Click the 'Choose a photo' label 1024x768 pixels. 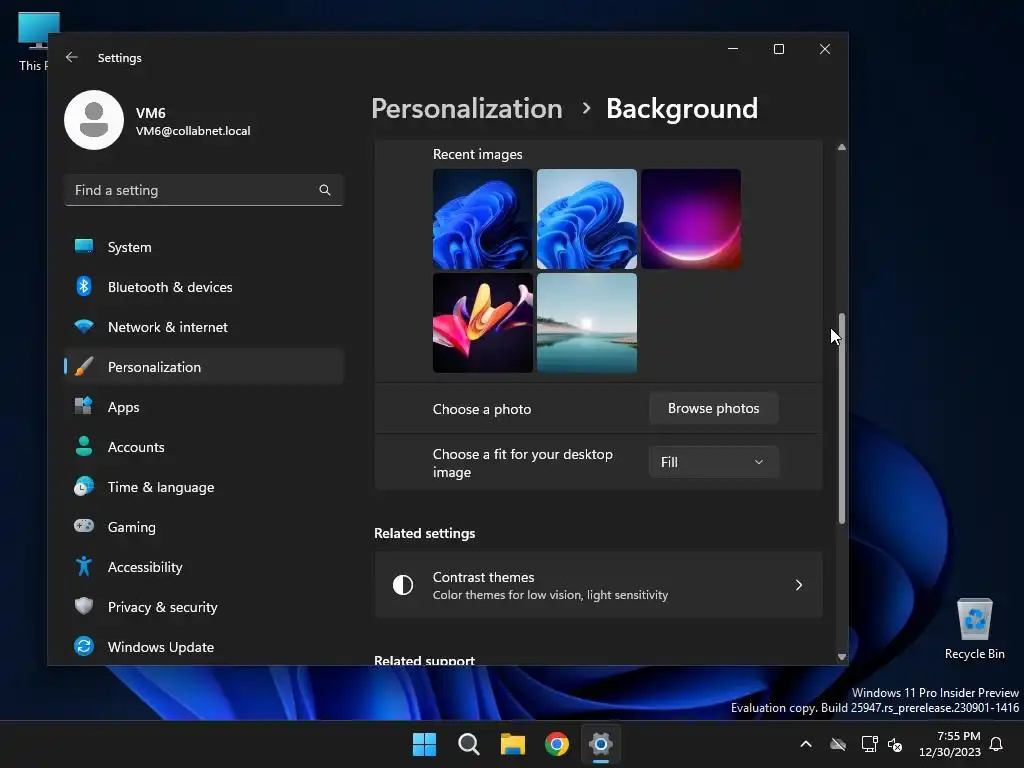click(482, 409)
